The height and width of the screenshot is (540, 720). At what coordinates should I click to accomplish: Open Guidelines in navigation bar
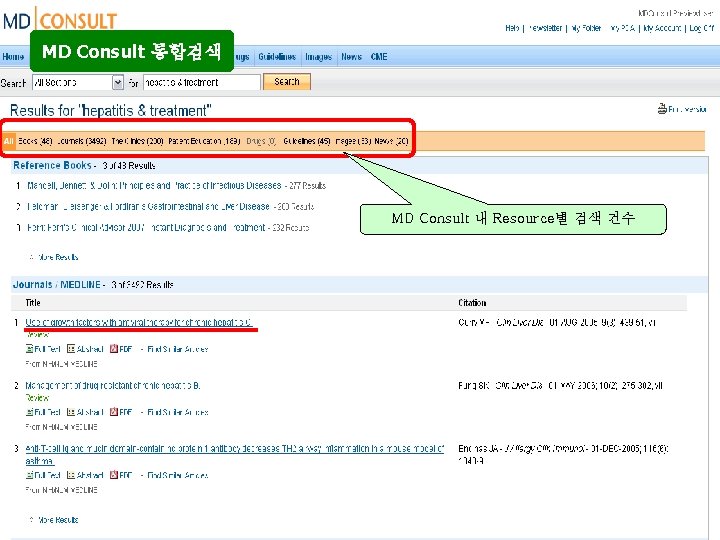[x=277, y=57]
